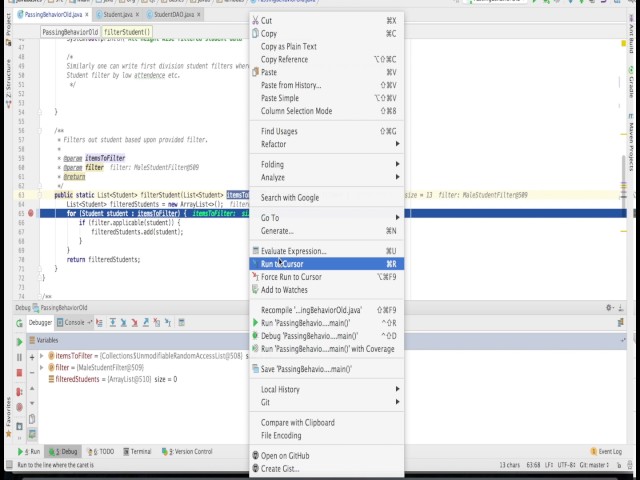Toggle the Structure tool window stripe
The height and width of the screenshot is (480, 640).
tap(8, 84)
